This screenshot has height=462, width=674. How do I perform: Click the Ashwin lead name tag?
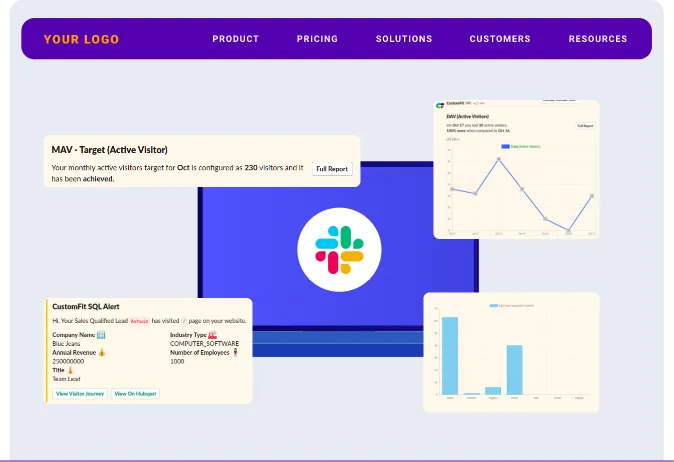click(139, 321)
